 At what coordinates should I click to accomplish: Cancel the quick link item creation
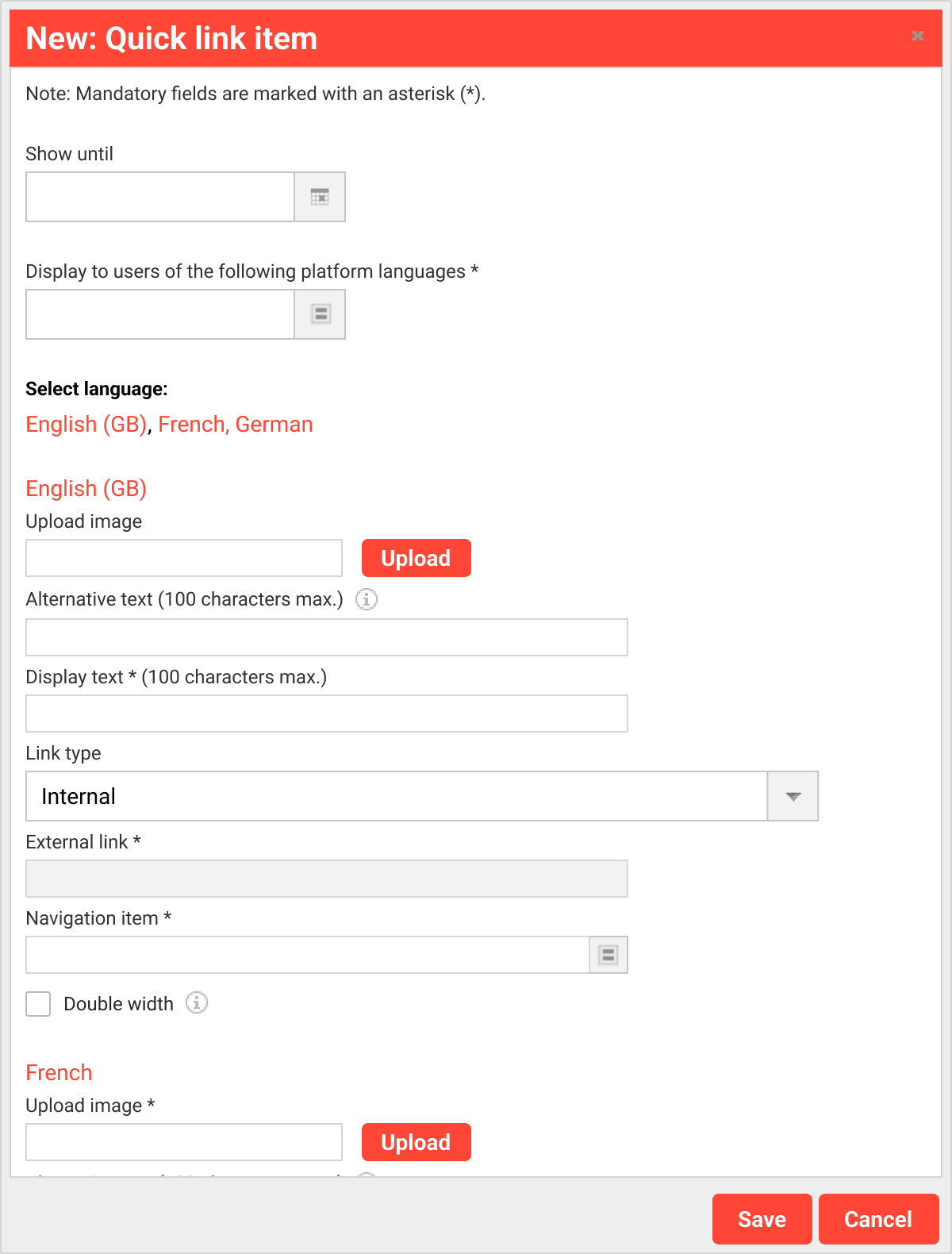[x=878, y=1219]
